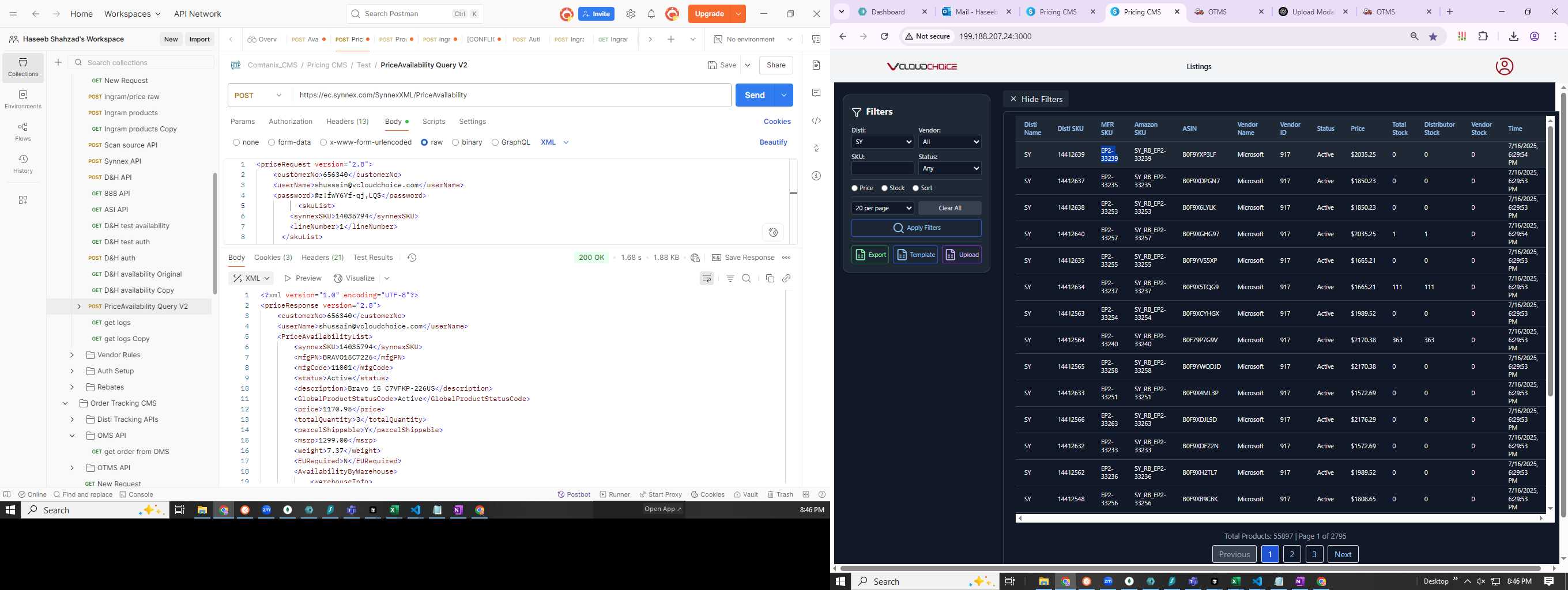Open Postman settings gear icon
The width and height of the screenshot is (1568, 590).
(631, 13)
